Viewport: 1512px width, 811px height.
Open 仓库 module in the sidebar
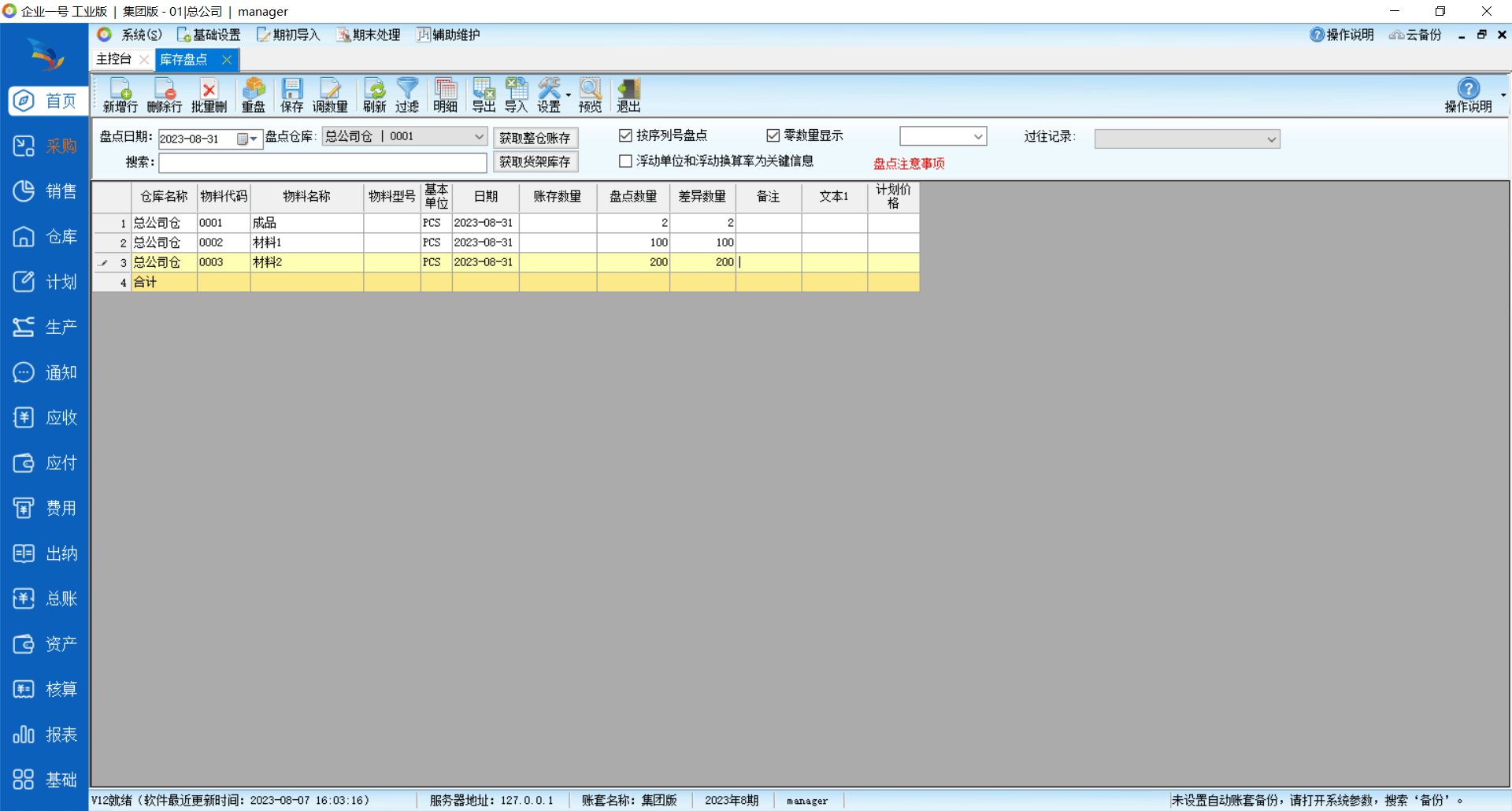(x=45, y=237)
